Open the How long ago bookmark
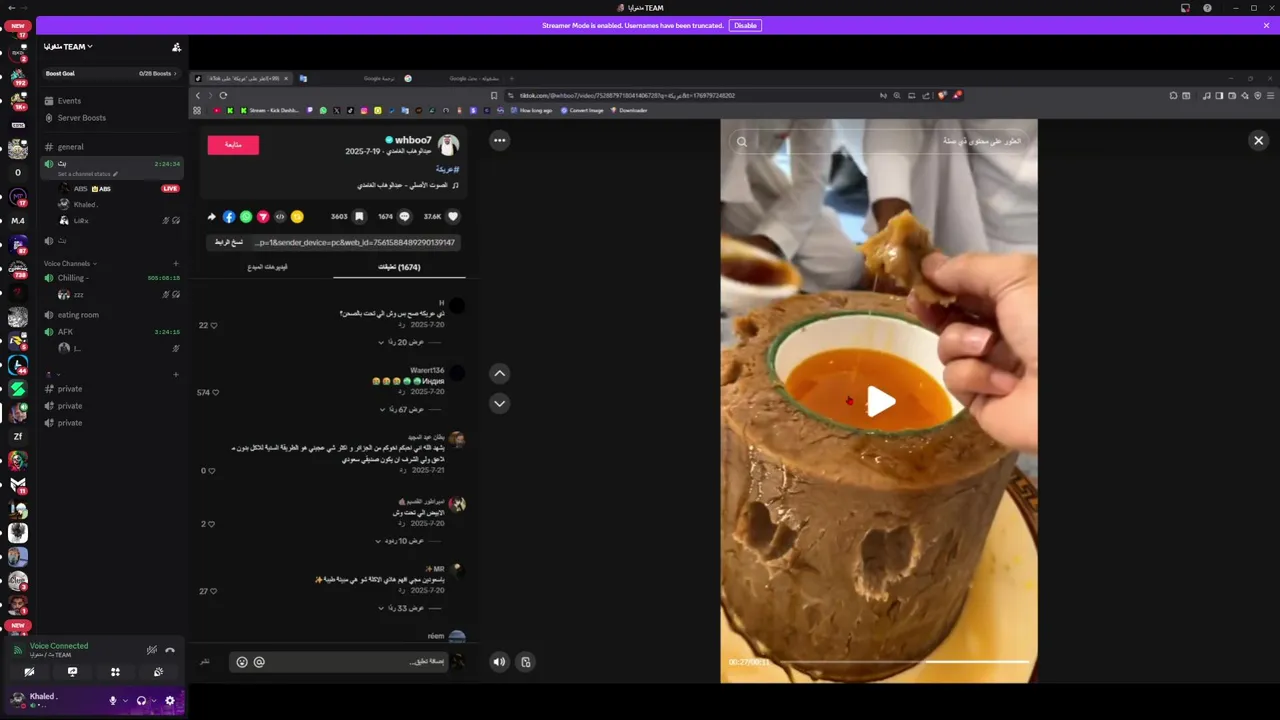Screen dimensions: 1280x720 532,110
